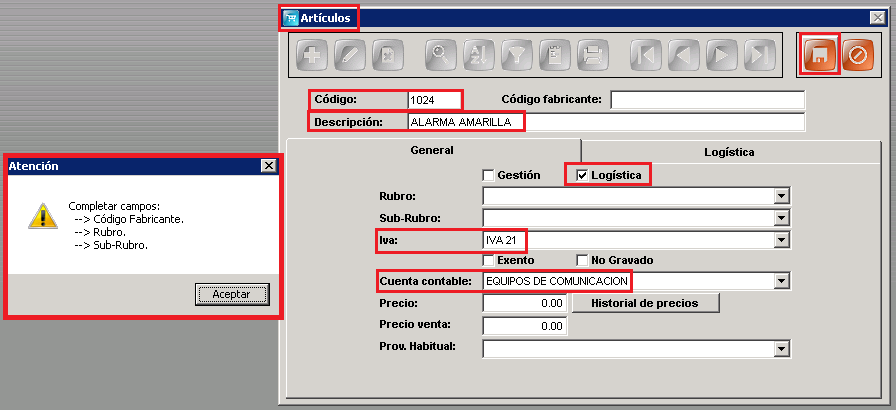Open the Cuenta contable dropdown arrow

[781, 281]
